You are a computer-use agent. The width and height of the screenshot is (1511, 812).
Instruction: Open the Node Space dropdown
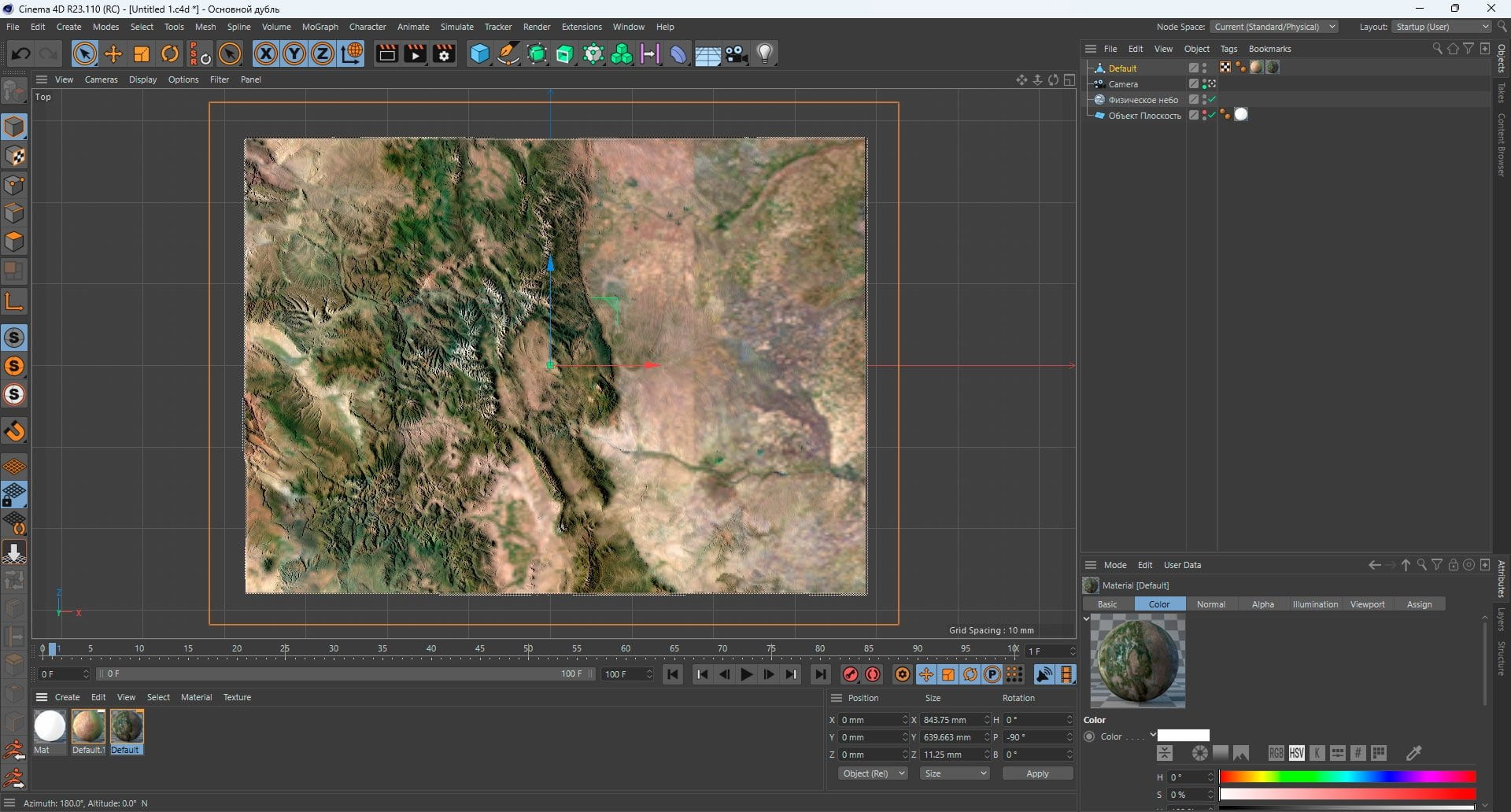1273,27
